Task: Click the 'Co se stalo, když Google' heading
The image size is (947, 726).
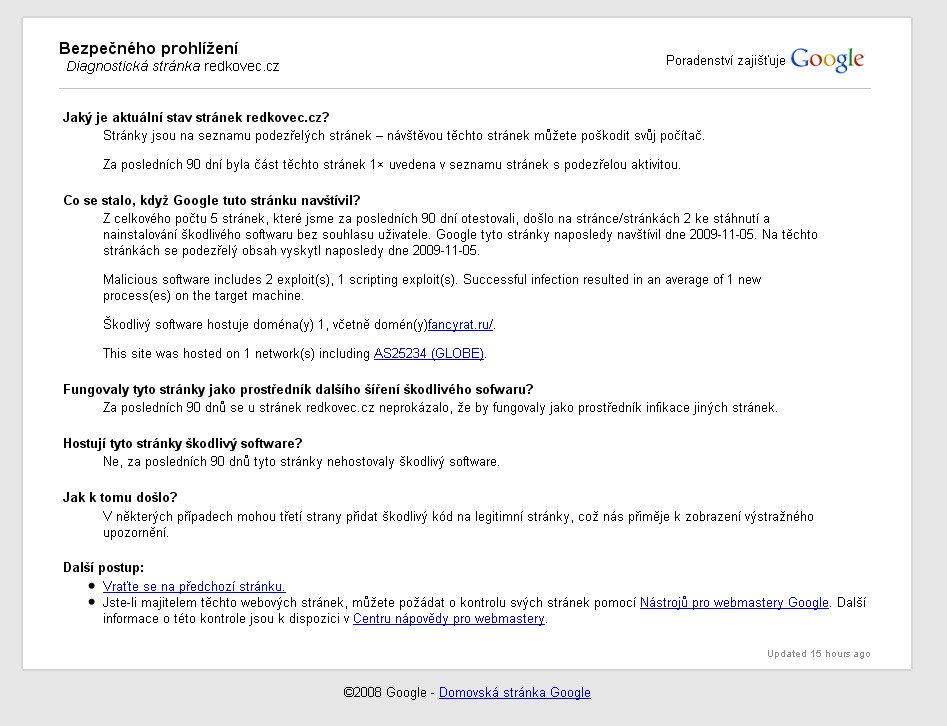Action: 211,201
